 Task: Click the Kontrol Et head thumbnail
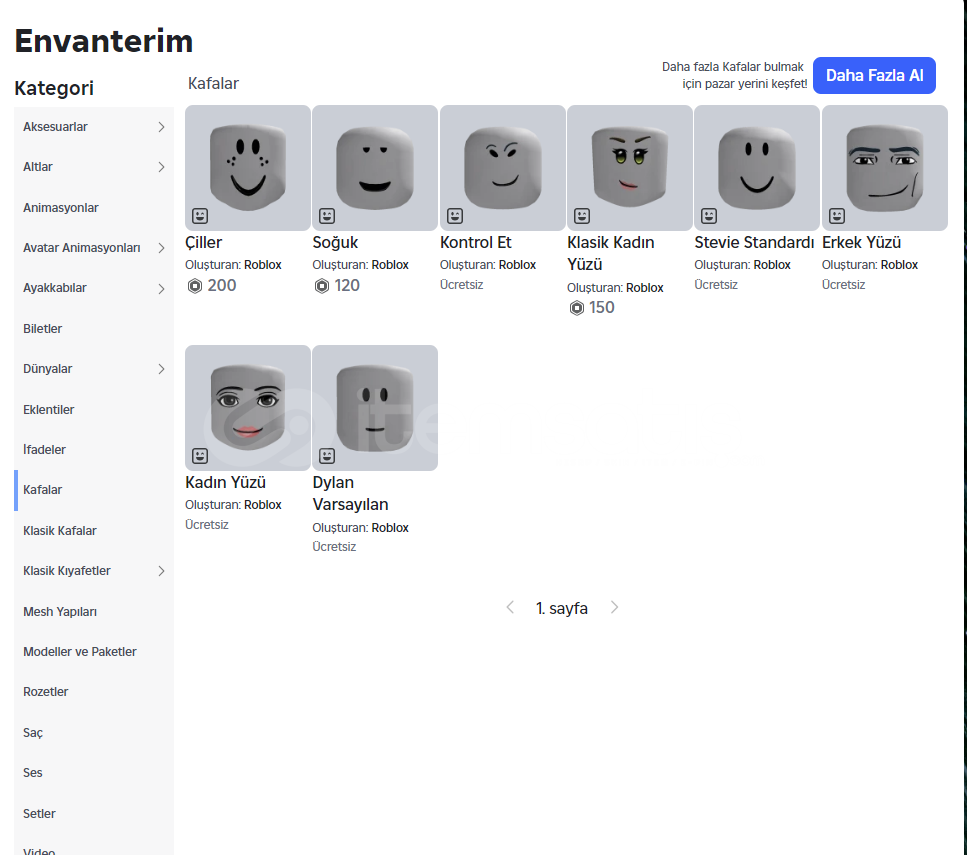[503, 168]
